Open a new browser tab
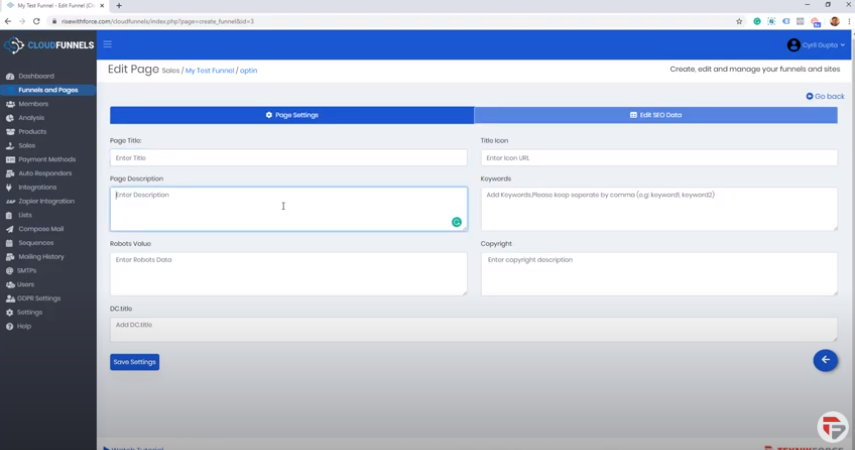Viewport: 855px width, 450px height. (119, 6)
